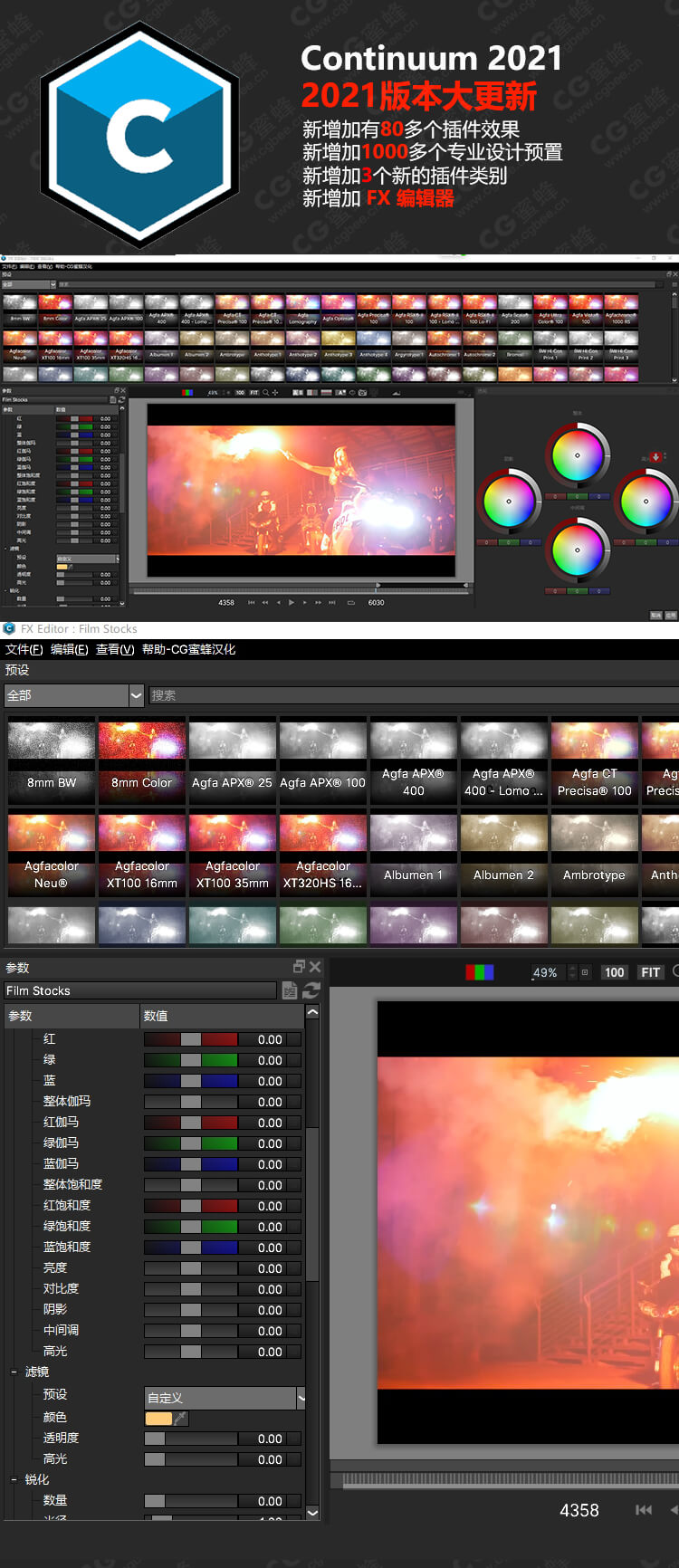Click the 绿 color slider
679x1568 pixels.
[191, 1060]
